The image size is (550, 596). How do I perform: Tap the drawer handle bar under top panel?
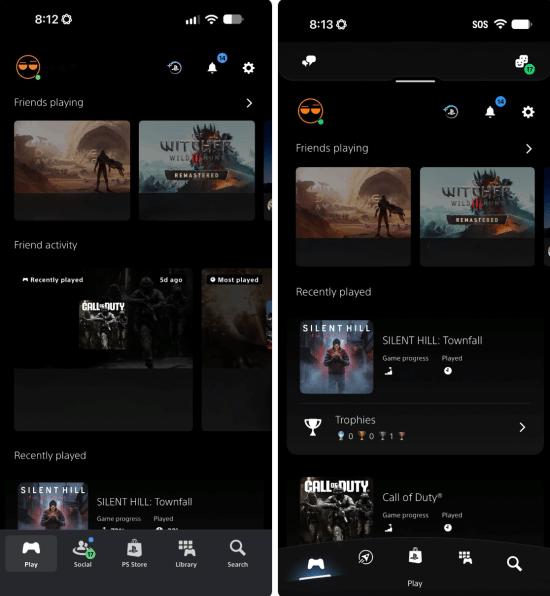pyautogui.click(x=415, y=81)
